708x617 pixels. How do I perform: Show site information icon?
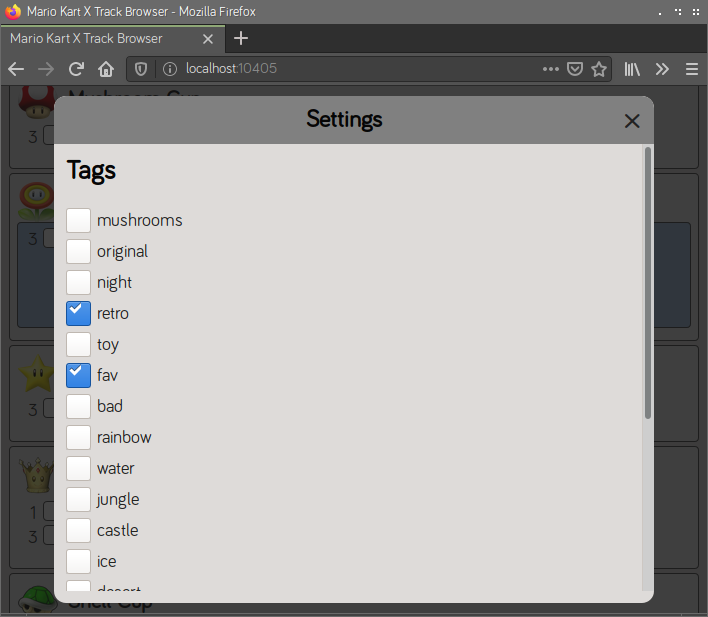click(170, 69)
